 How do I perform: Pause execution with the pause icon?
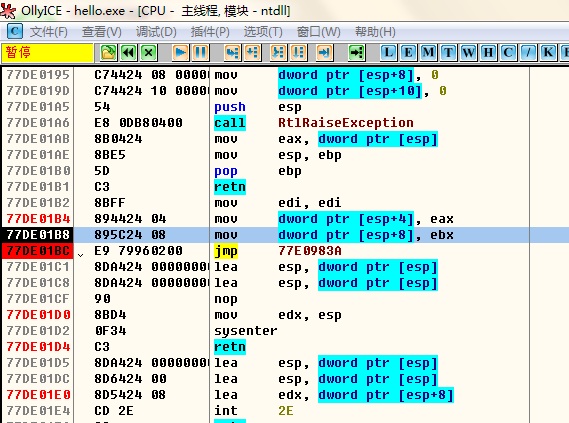[x=201, y=53]
